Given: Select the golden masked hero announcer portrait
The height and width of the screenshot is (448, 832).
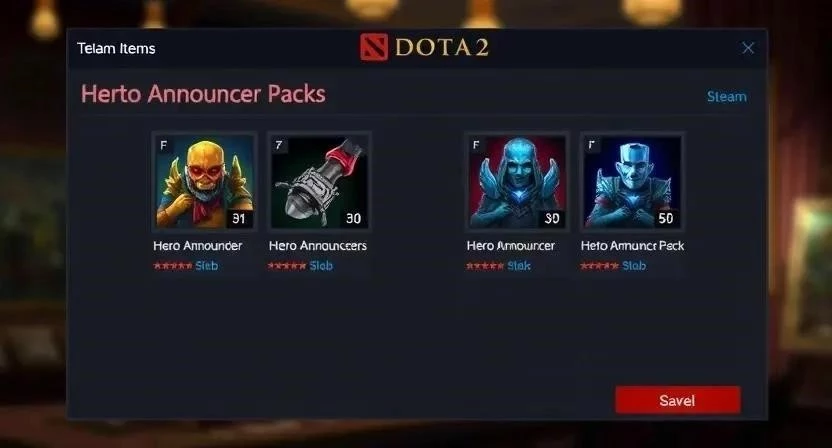Looking at the screenshot, I should pyautogui.click(x=204, y=182).
